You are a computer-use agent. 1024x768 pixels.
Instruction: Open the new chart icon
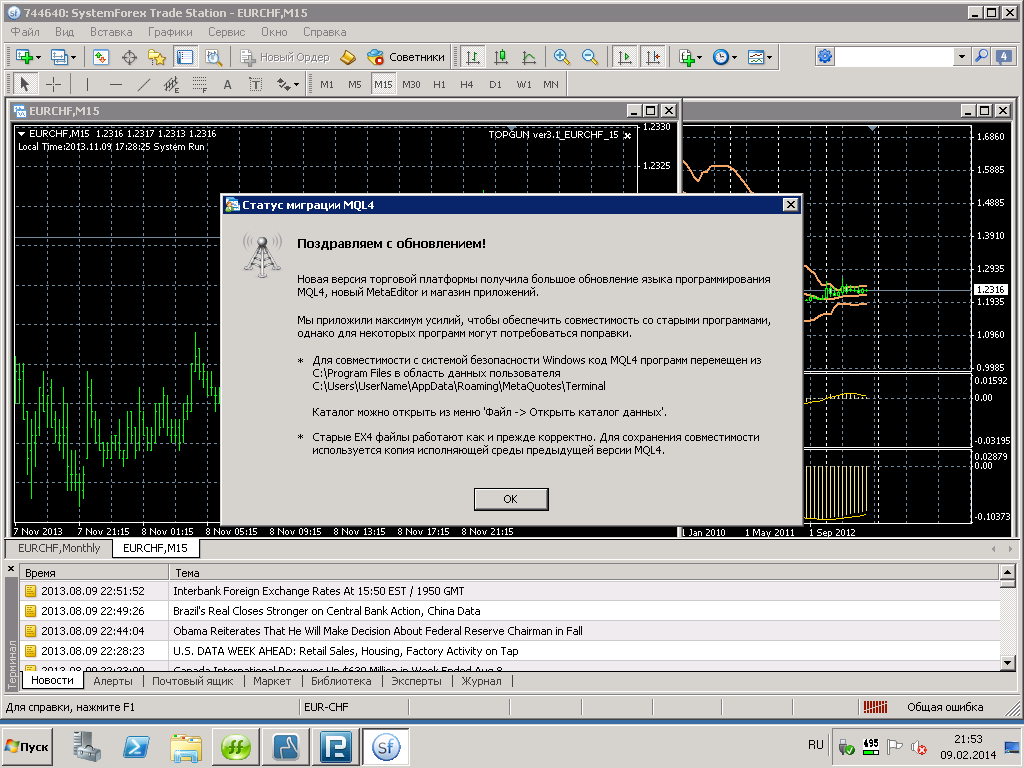(x=24, y=57)
